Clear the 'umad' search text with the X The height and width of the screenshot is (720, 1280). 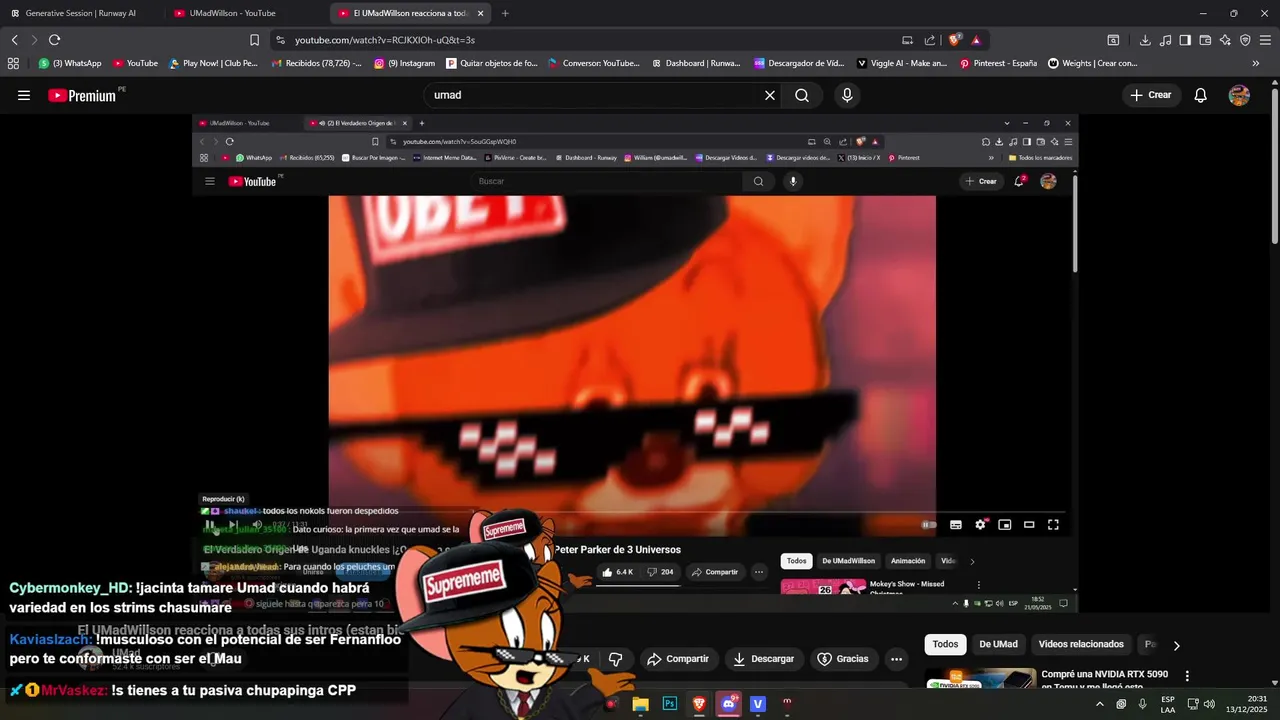770,95
